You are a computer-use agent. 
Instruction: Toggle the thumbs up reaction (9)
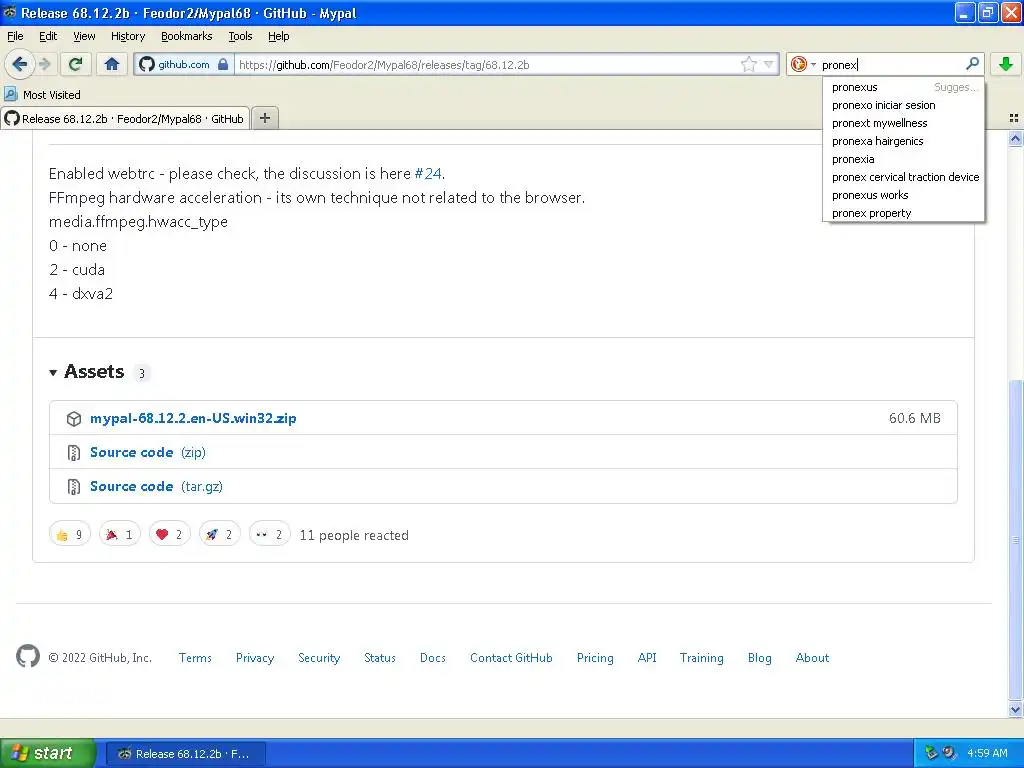pyautogui.click(x=69, y=535)
